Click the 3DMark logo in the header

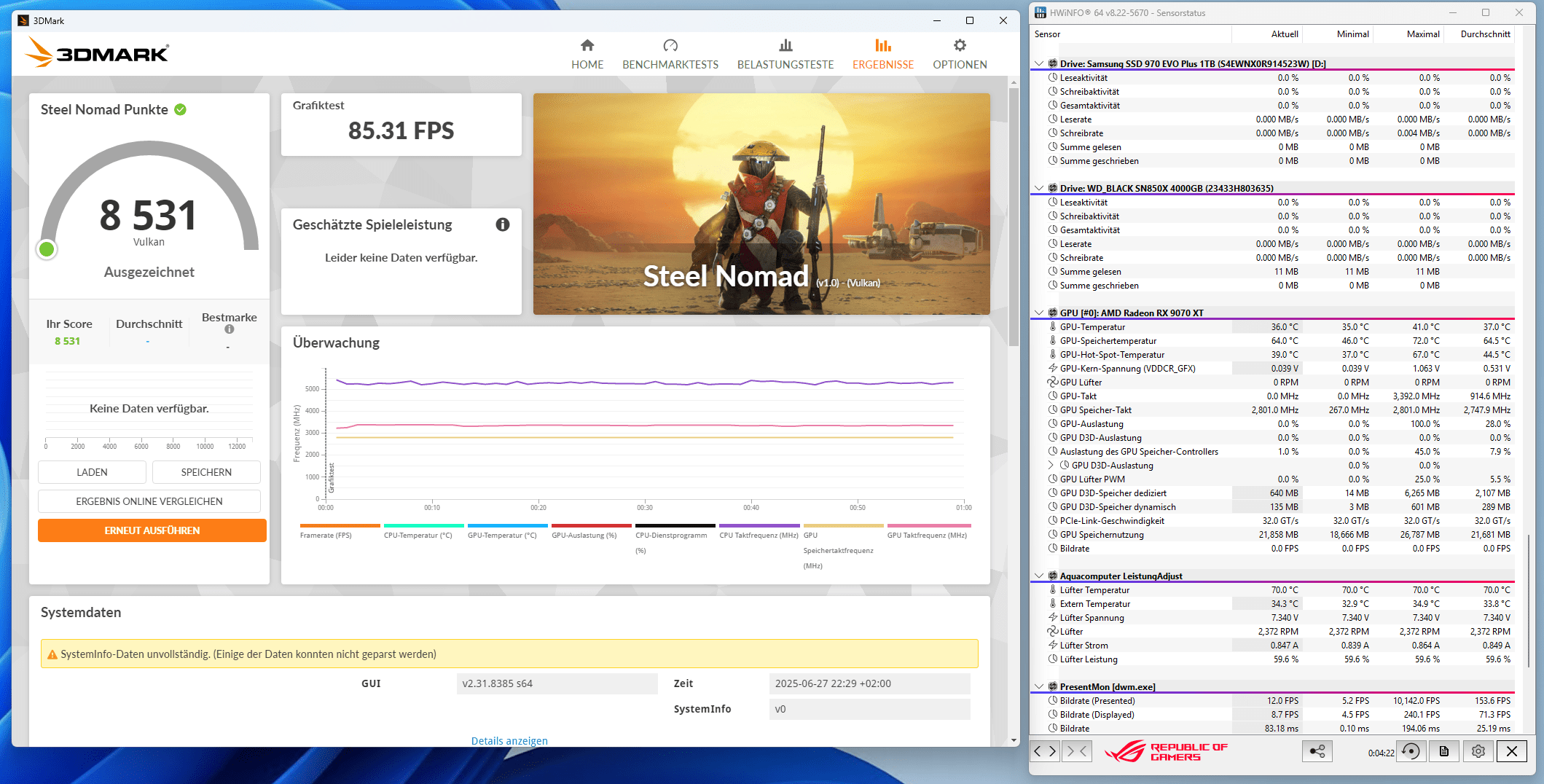[97, 52]
